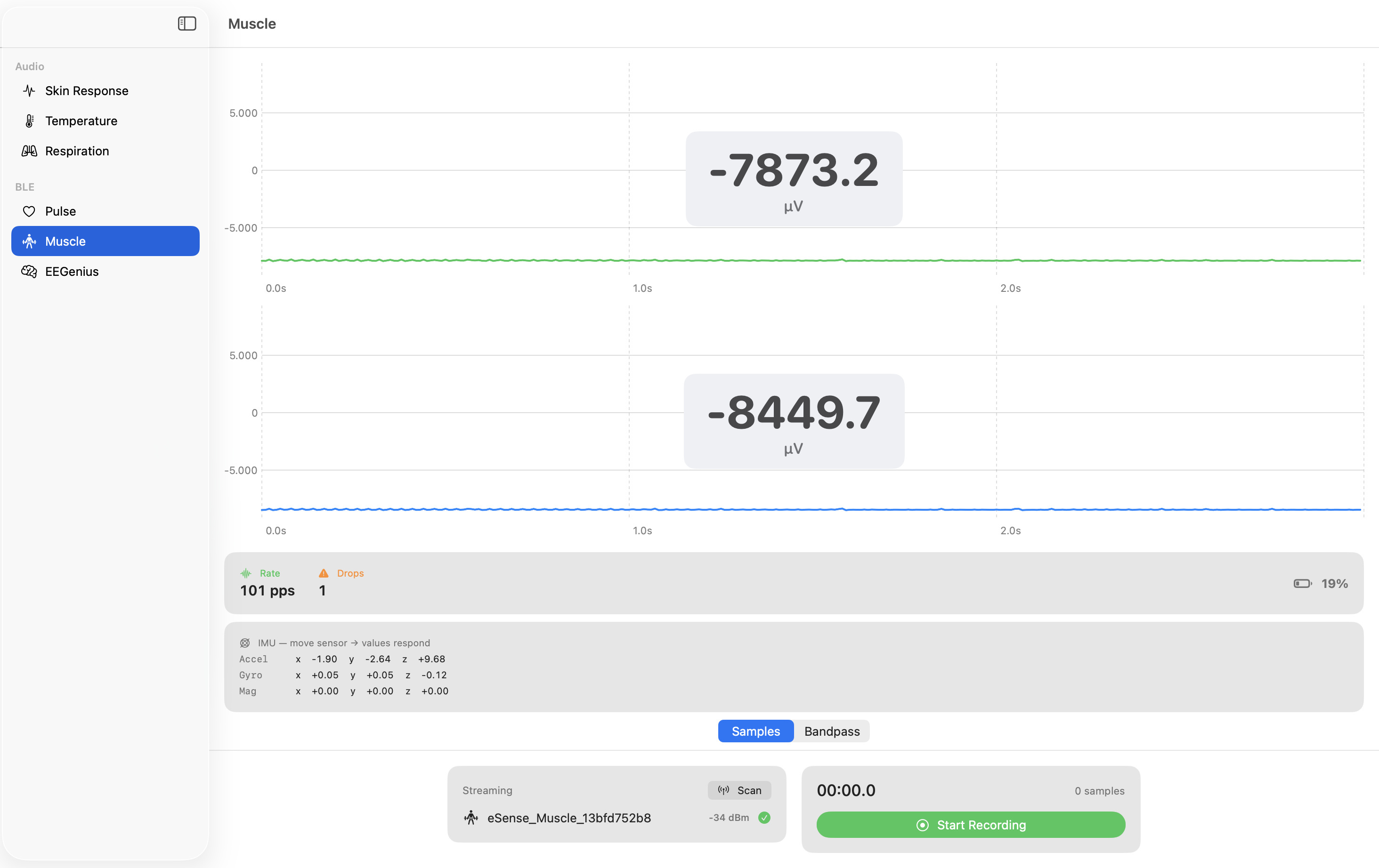Click the Gyro z value -0.12

(434, 675)
